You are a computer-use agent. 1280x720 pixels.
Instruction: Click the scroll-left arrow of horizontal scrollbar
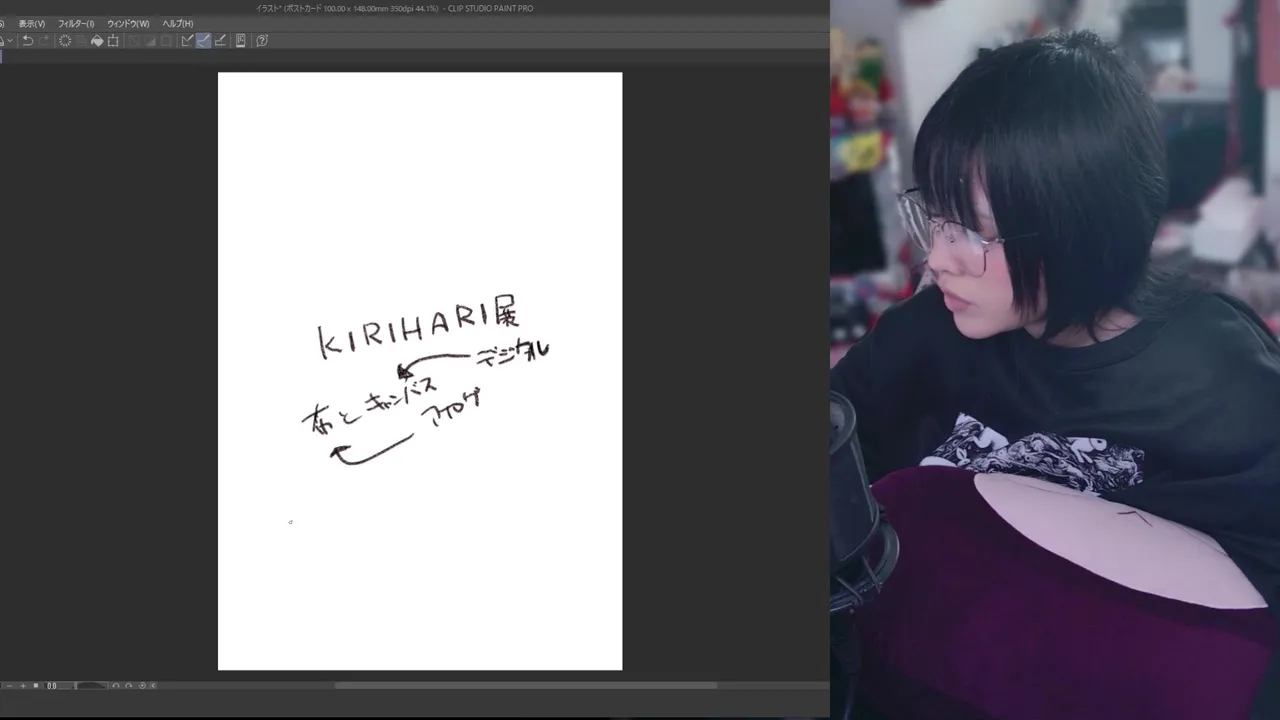154,686
